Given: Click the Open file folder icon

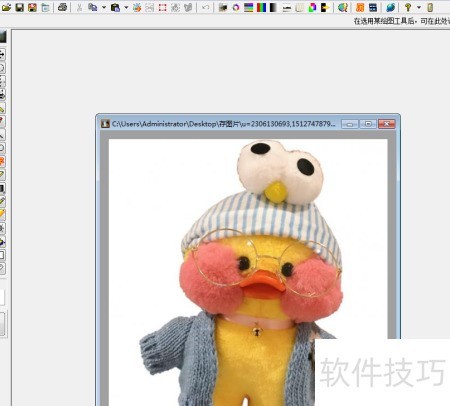Looking at the screenshot, I should click(6, 7).
